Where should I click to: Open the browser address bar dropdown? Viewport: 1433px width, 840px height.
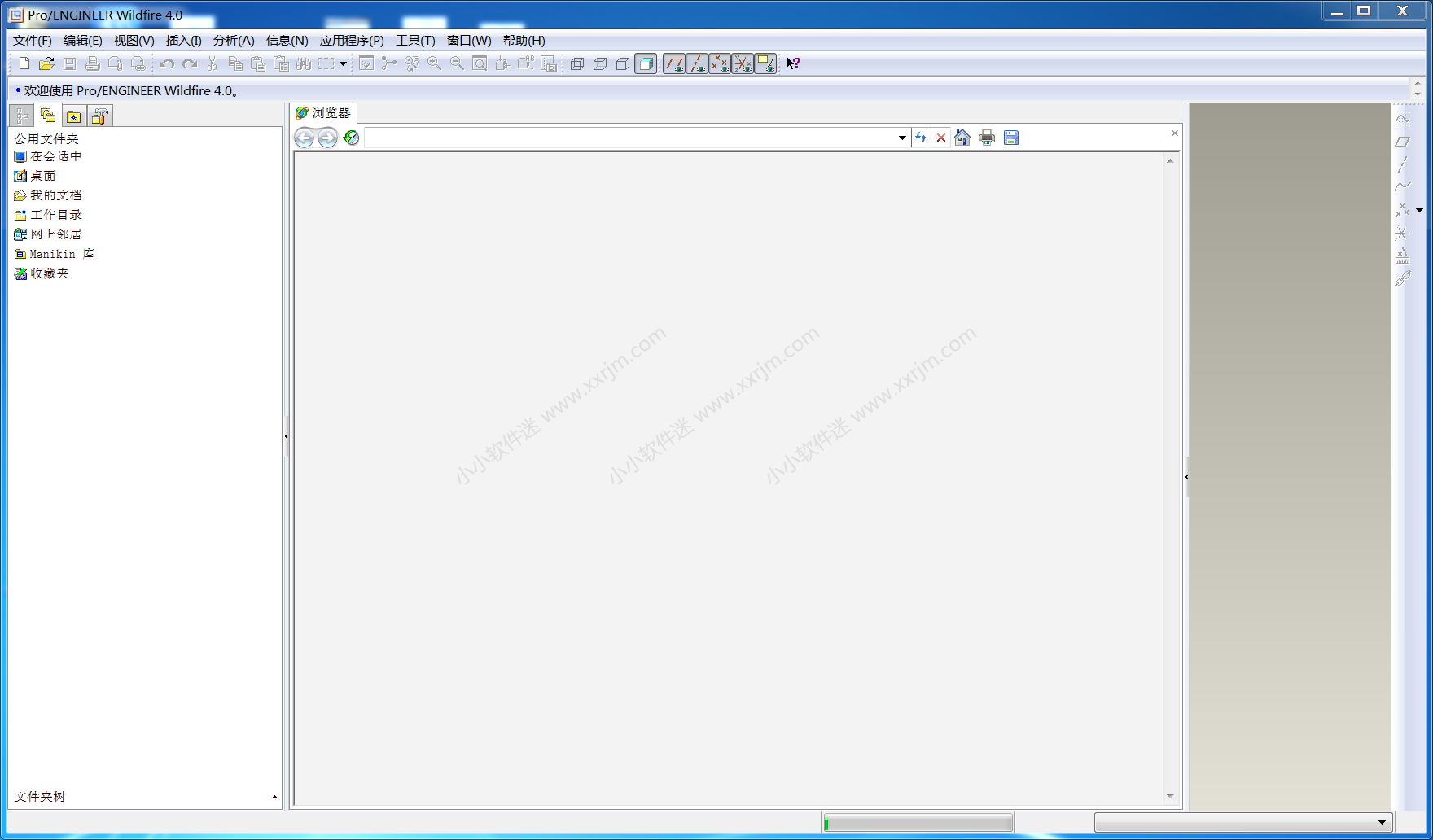(902, 138)
